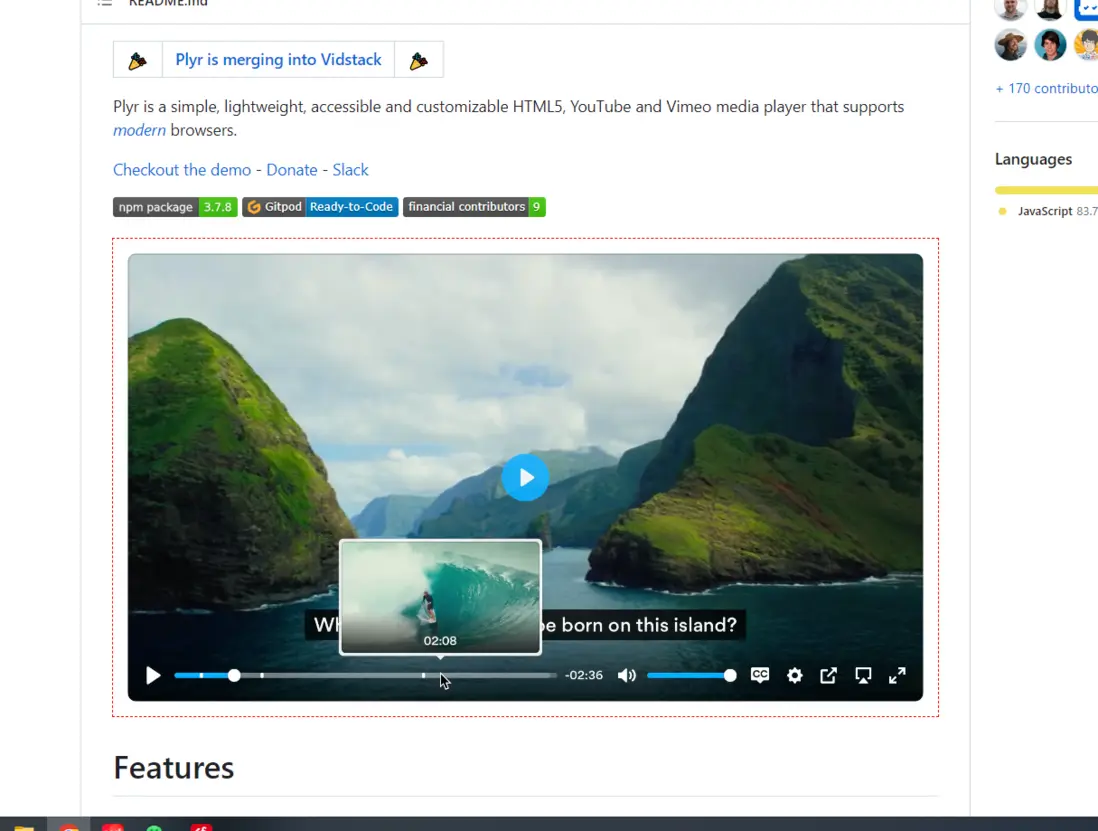Click the seek bar position handle
The image size is (1098, 831).
[234, 676]
